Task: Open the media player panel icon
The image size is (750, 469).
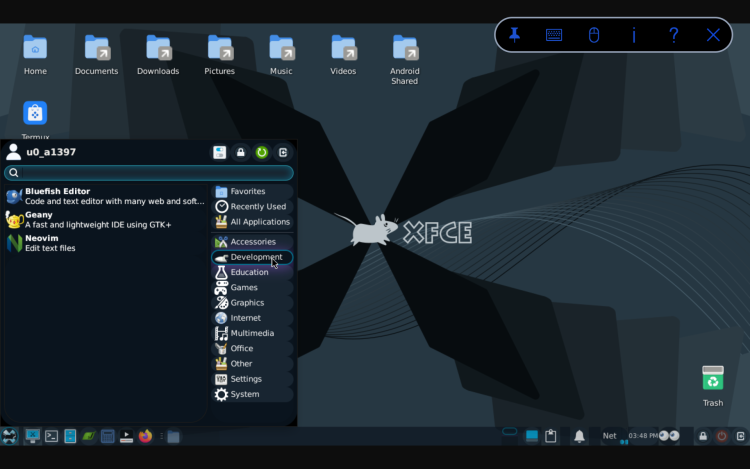Action: point(126,436)
